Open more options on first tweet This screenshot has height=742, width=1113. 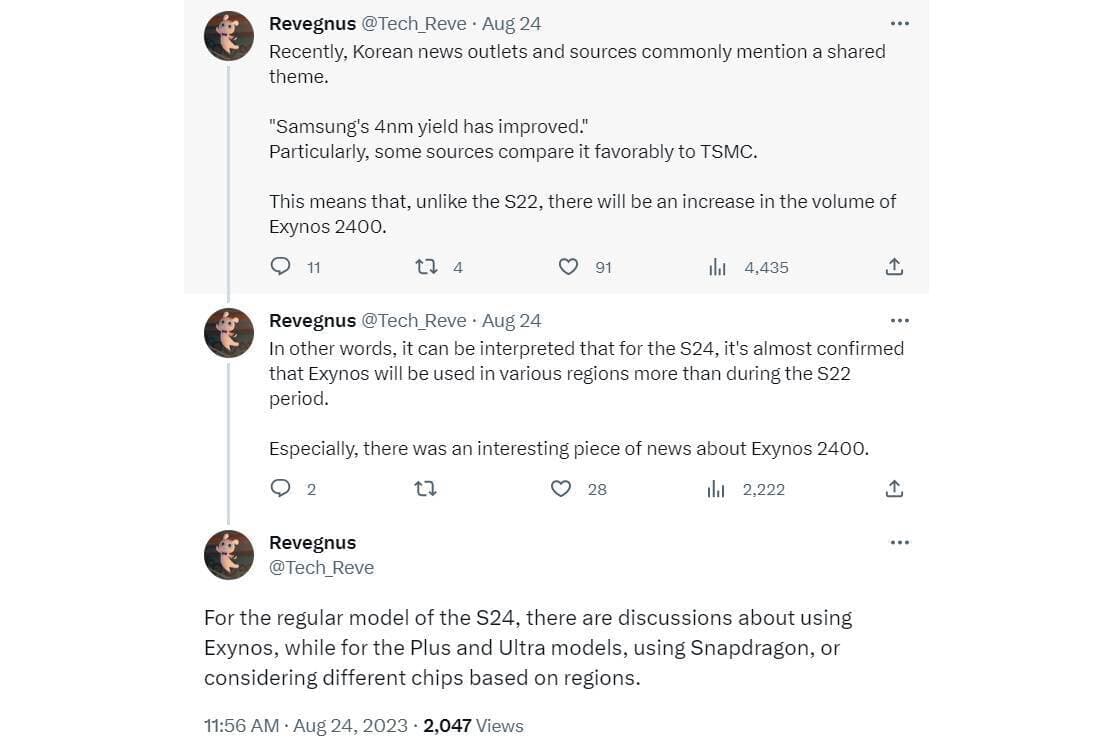[x=899, y=24]
